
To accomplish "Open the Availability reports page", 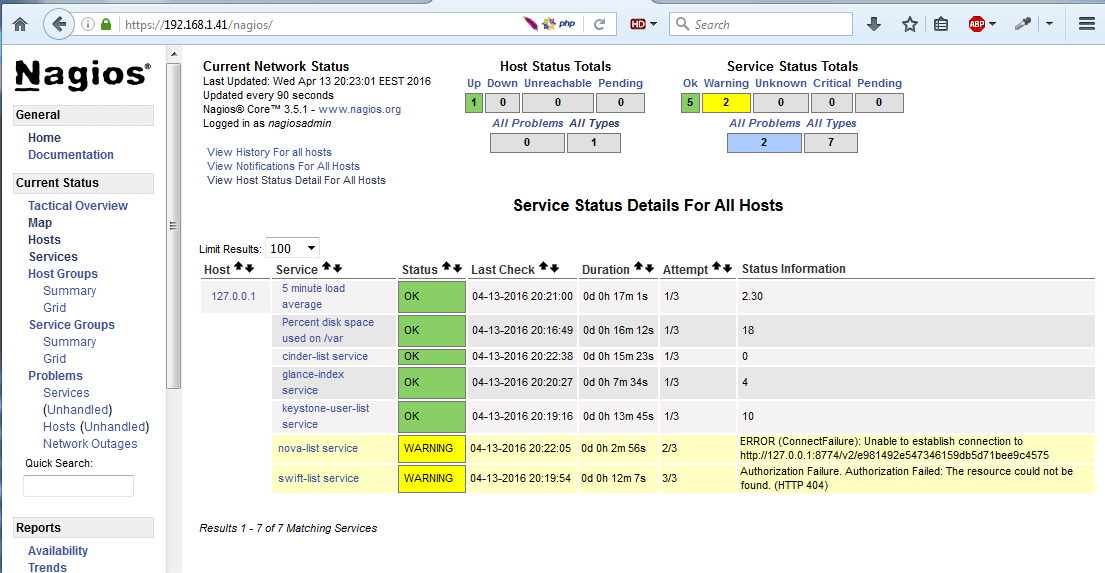I will coord(58,551).
